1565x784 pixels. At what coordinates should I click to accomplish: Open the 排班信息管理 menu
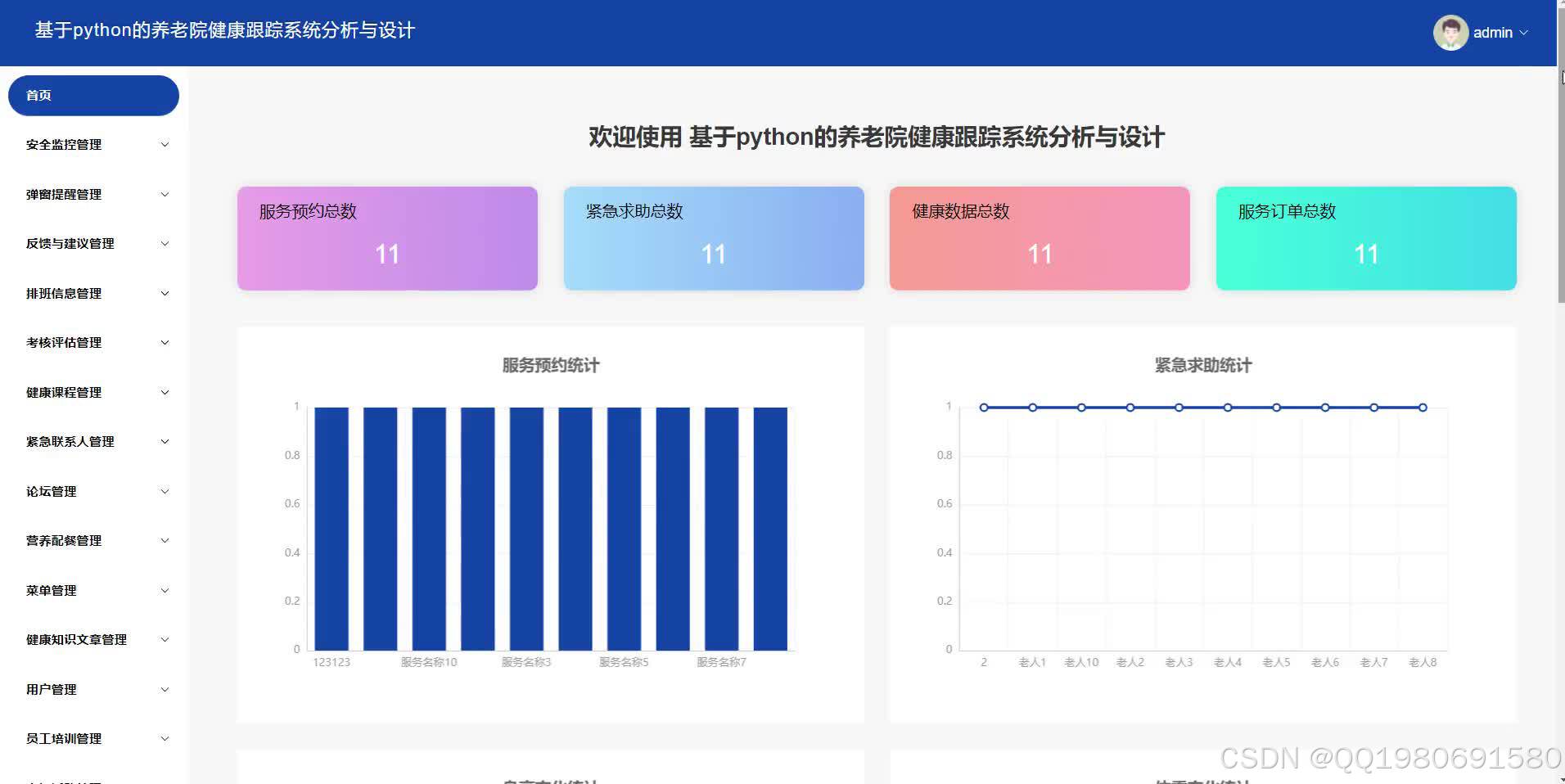[93, 294]
